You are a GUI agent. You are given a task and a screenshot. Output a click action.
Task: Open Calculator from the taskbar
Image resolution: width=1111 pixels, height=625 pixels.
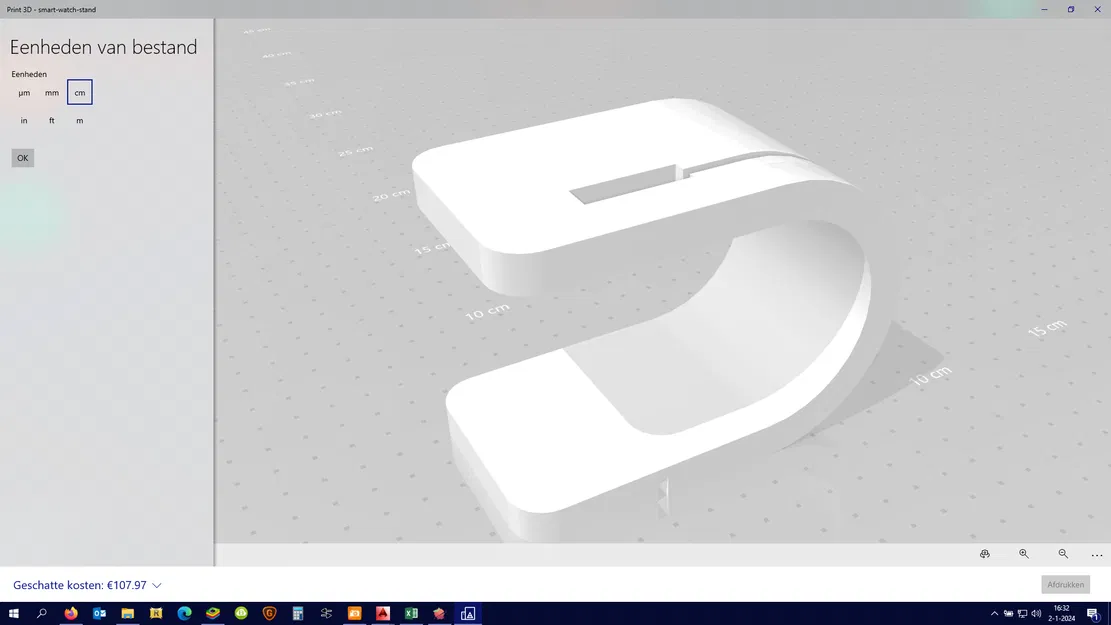coord(298,614)
